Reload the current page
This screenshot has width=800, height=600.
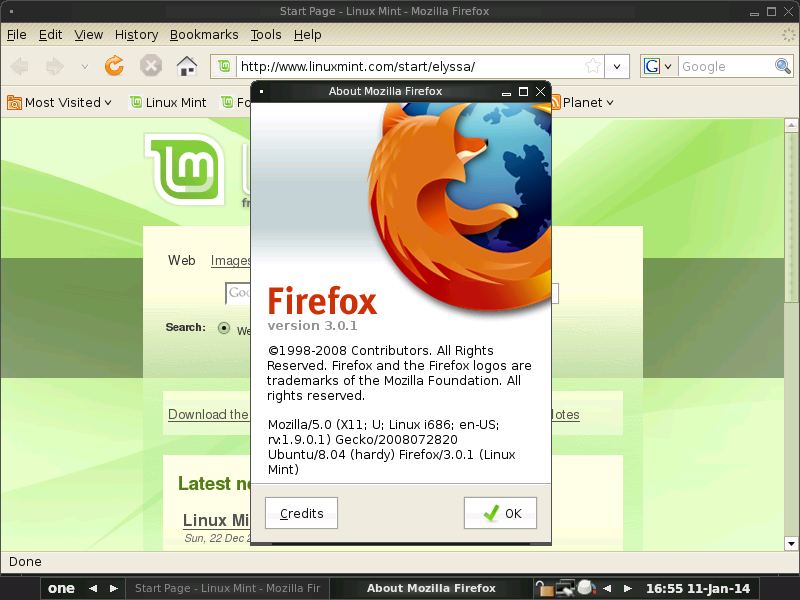(114, 66)
